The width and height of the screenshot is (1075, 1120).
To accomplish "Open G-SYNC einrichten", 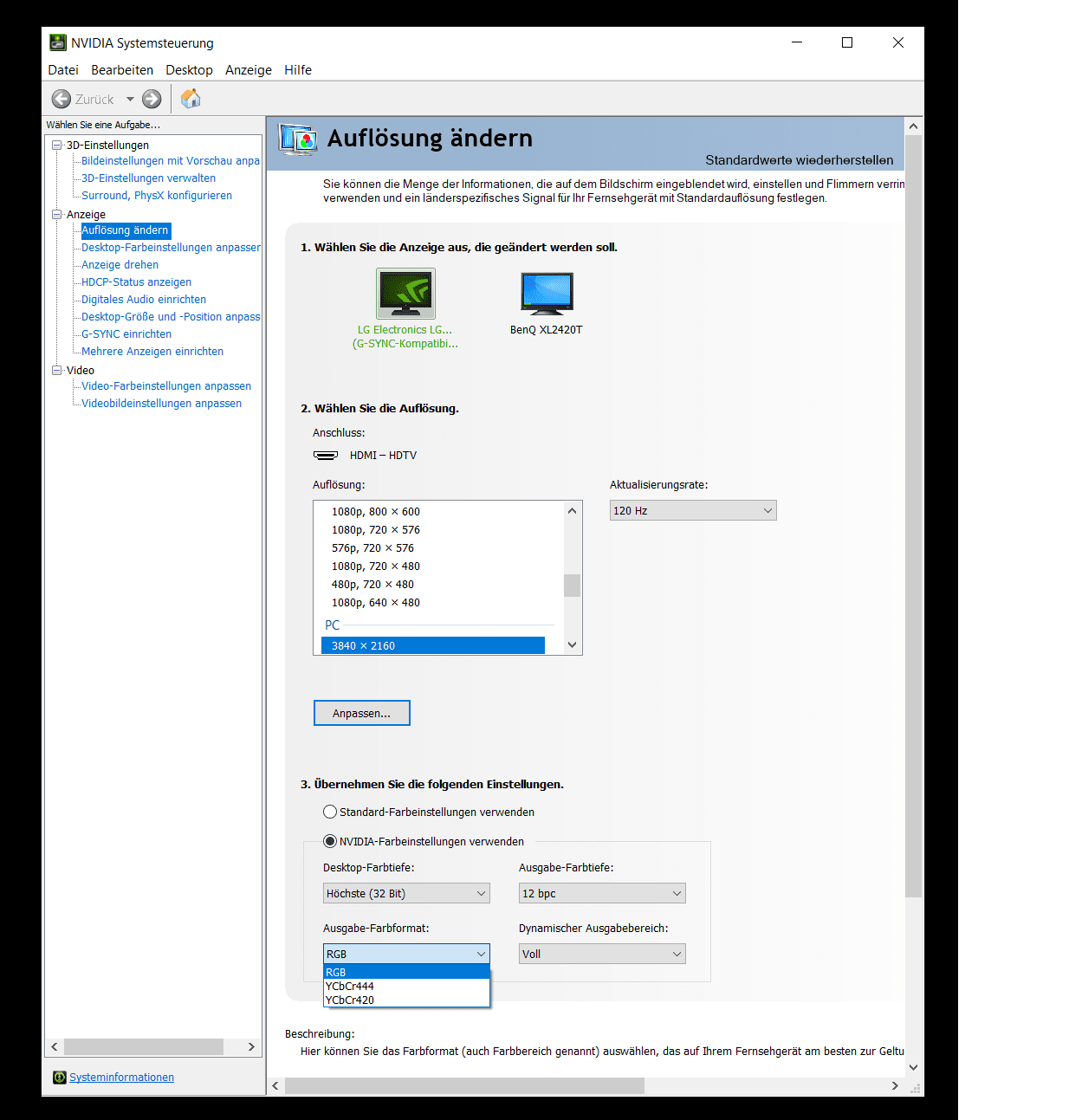I will click(126, 334).
